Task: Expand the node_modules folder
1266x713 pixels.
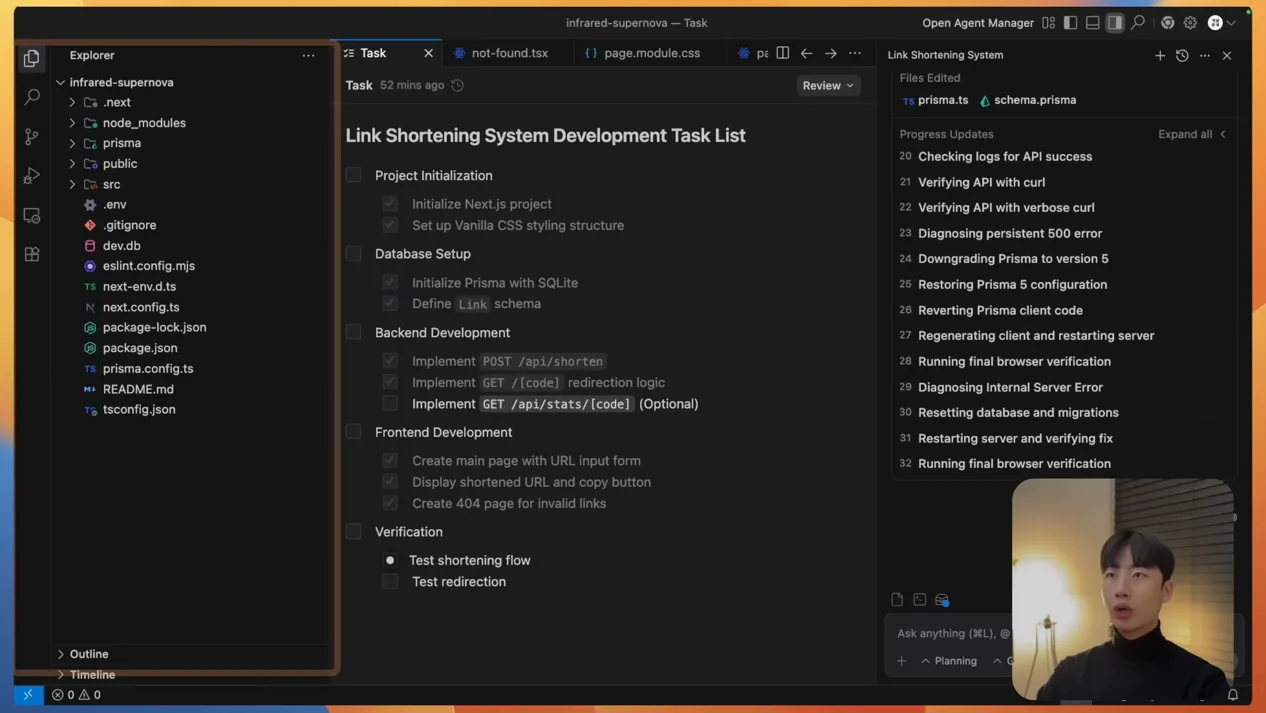Action: tap(72, 123)
